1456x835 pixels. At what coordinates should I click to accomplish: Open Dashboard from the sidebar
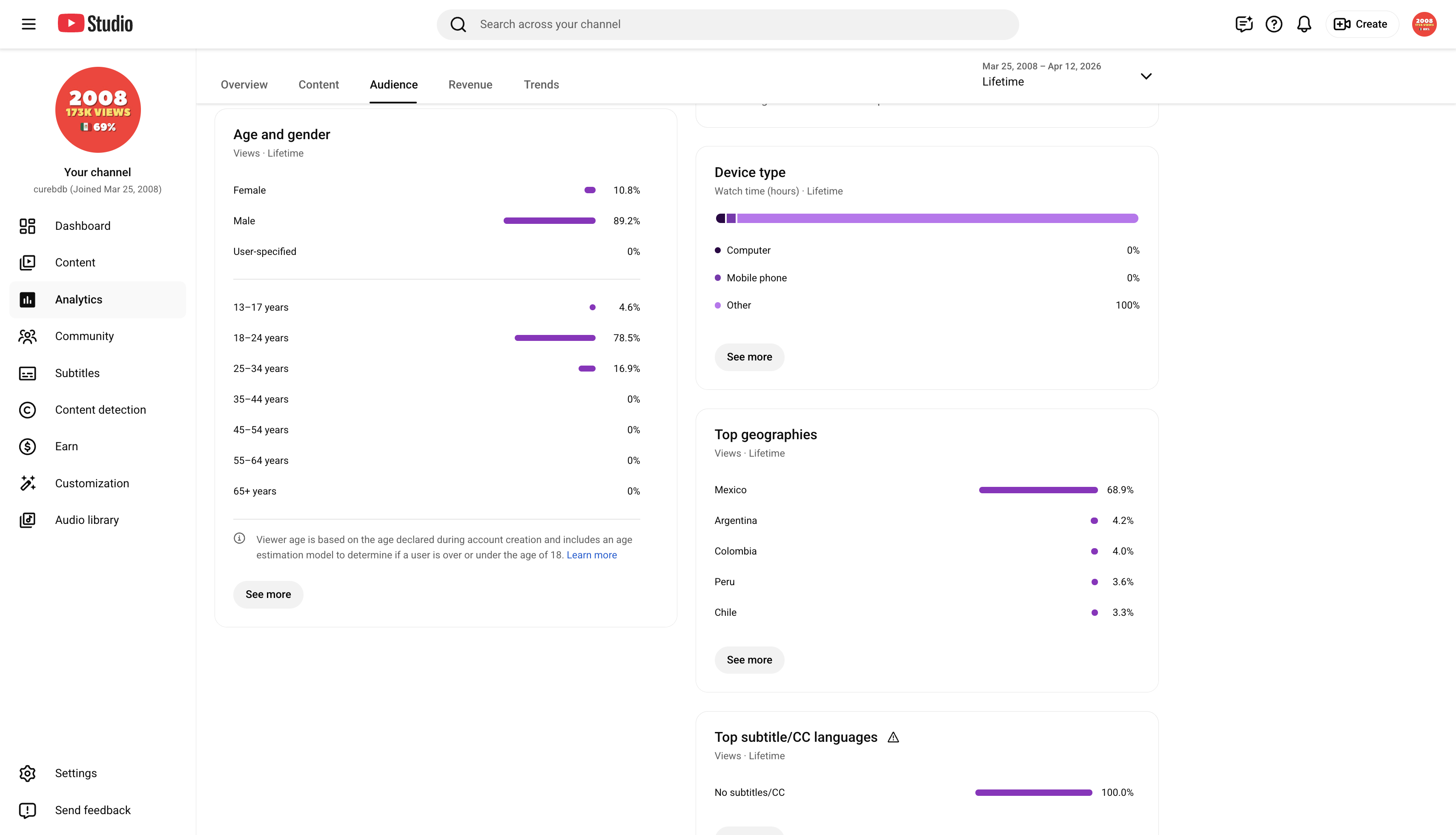tap(97, 226)
